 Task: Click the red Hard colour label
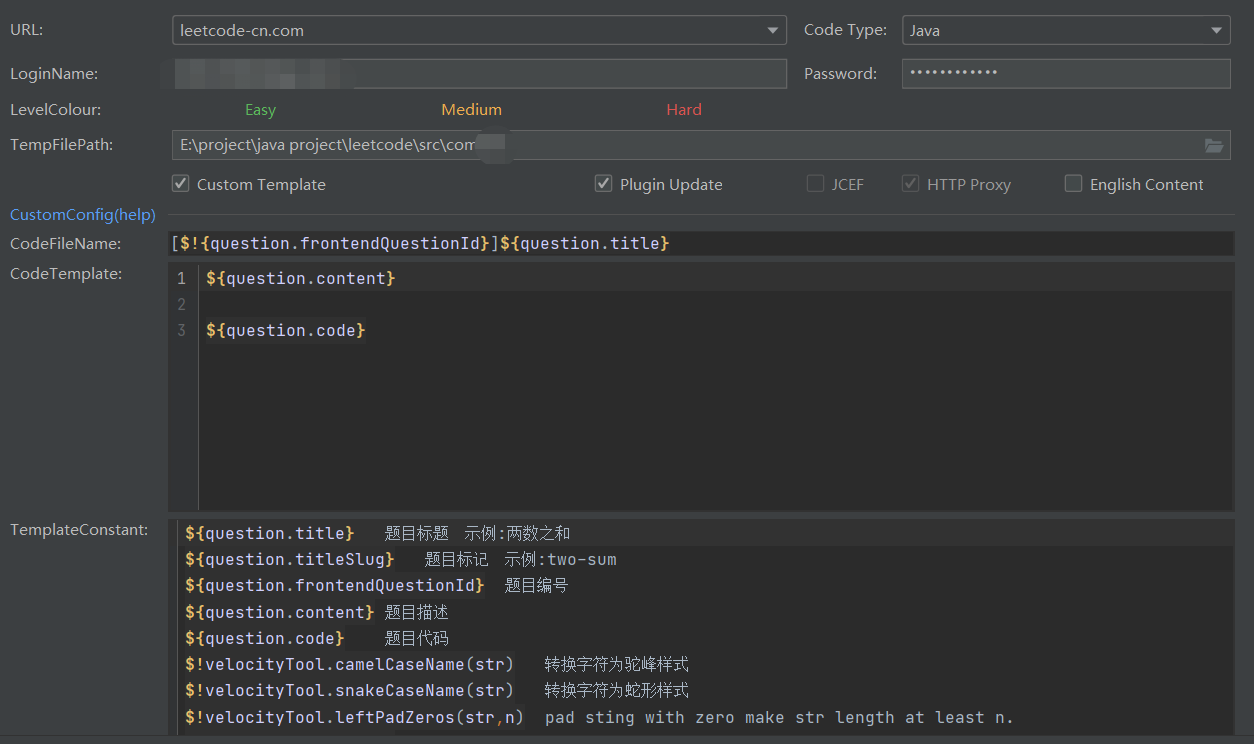[684, 109]
